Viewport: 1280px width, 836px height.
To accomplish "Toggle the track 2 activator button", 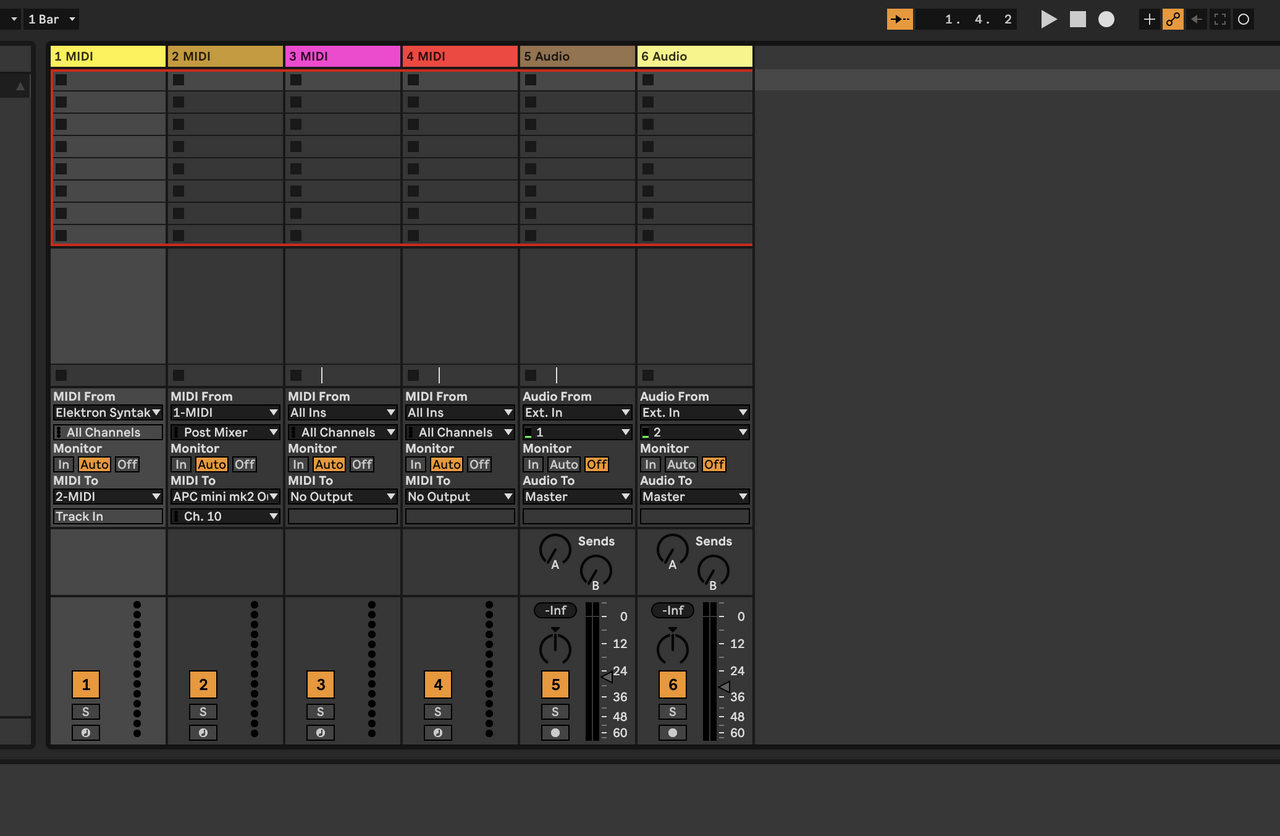I will tap(203, 684).
